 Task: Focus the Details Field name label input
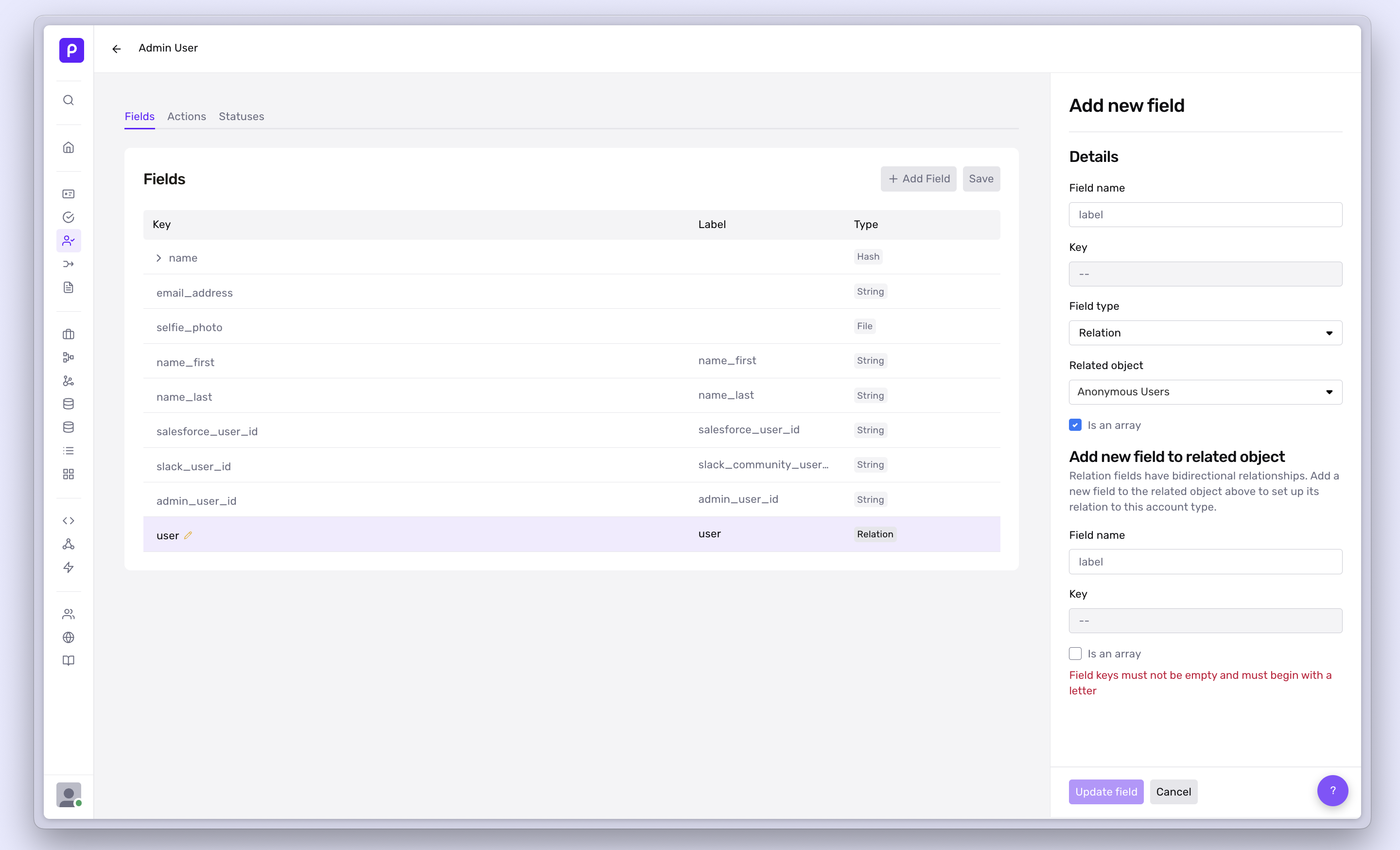pos(1205,215)
